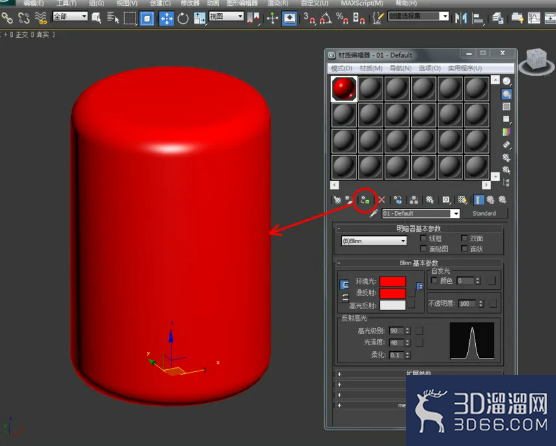Click Get Material icon in Material Editor
This screenshot has width=556, height=446.
(x=337, y=200)
